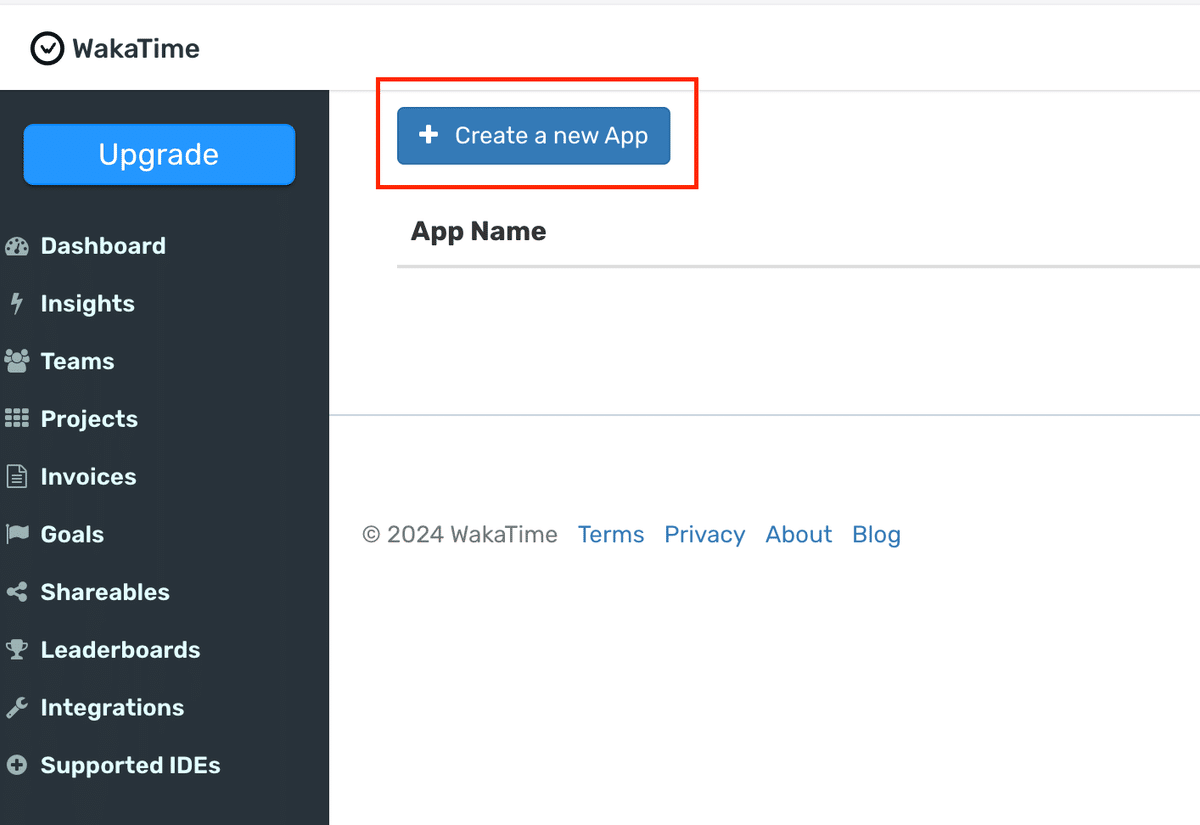The height and width of the screenshot is (825, 1200).
Task: Select the Insights lightning bolt icon
Action: 17,303
